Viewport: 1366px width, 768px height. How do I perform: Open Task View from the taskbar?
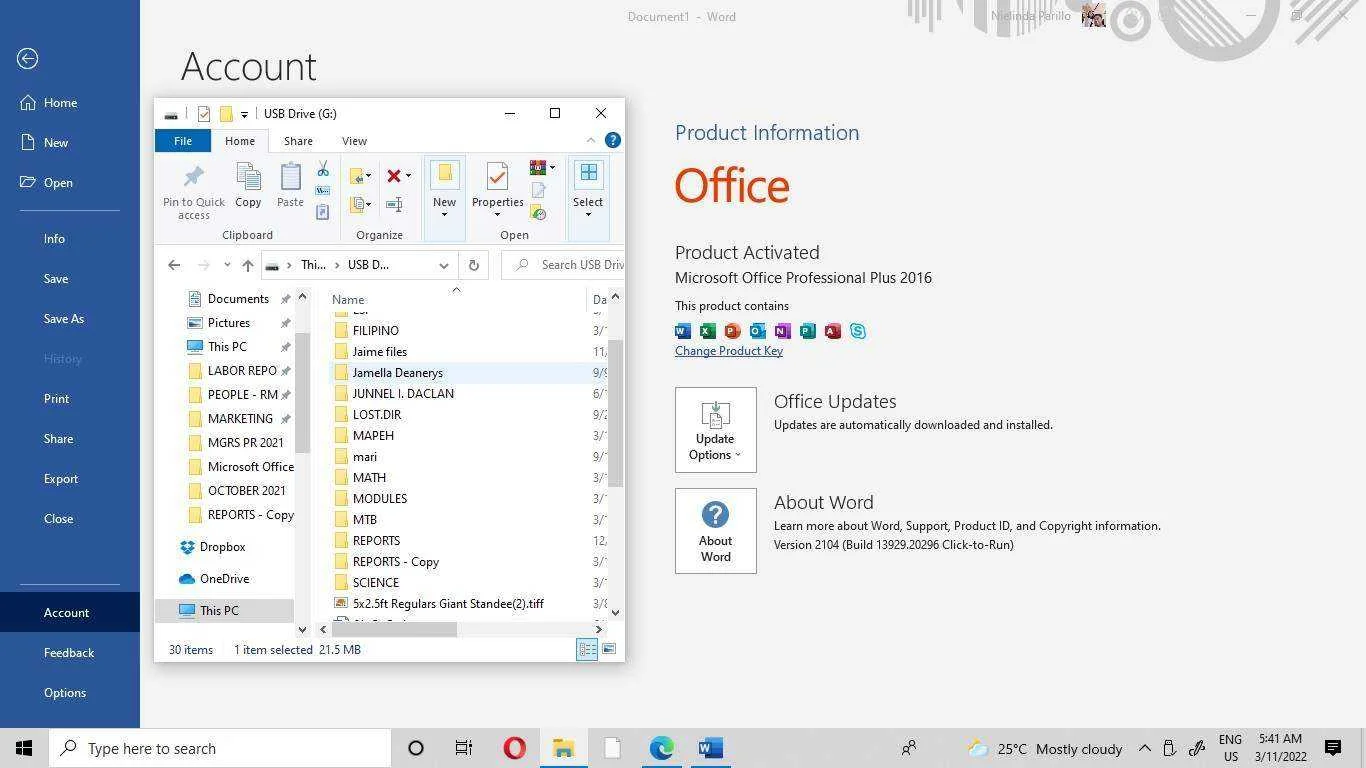464,748
